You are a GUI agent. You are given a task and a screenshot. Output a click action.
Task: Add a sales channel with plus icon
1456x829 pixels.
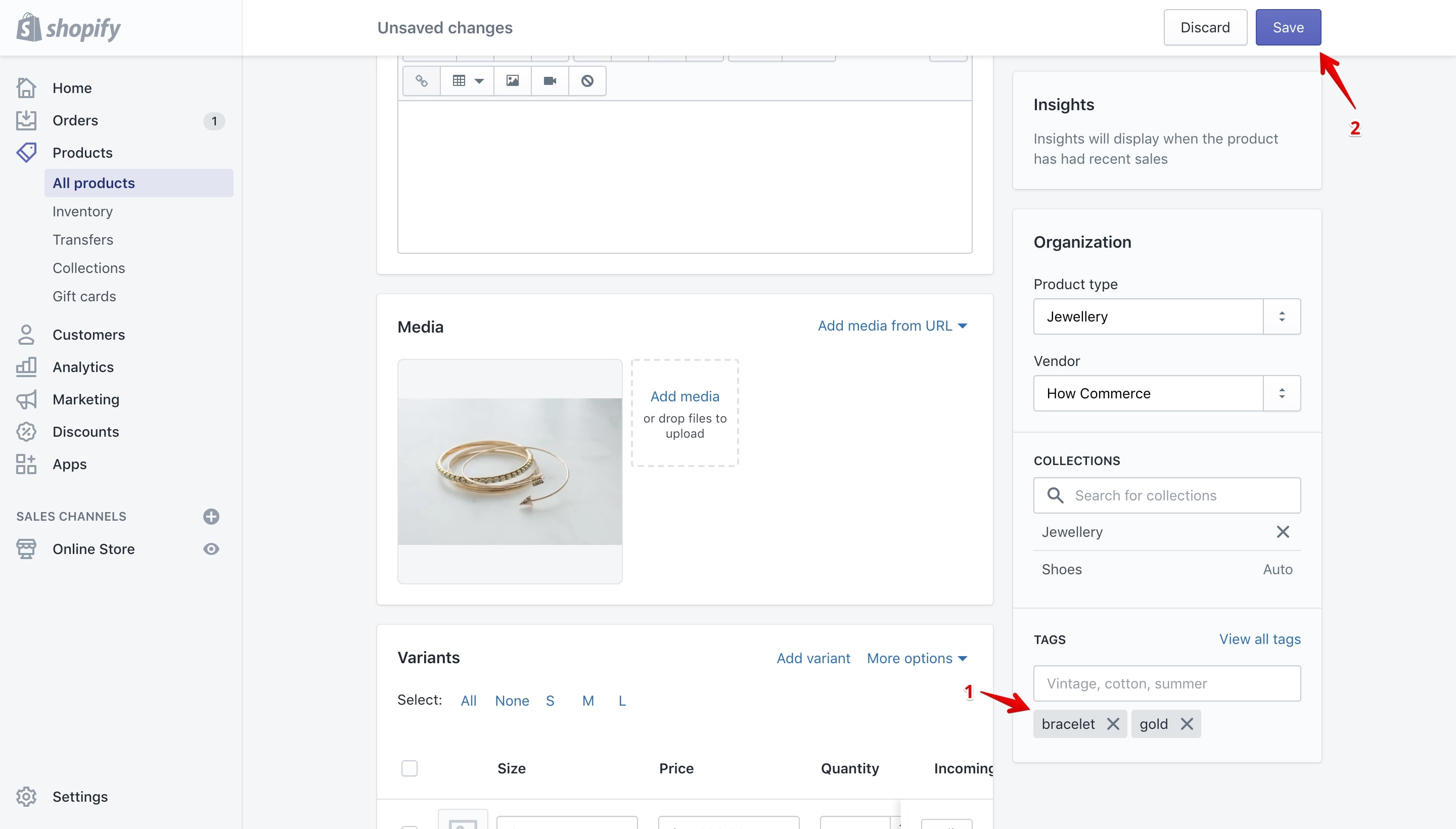211,517
